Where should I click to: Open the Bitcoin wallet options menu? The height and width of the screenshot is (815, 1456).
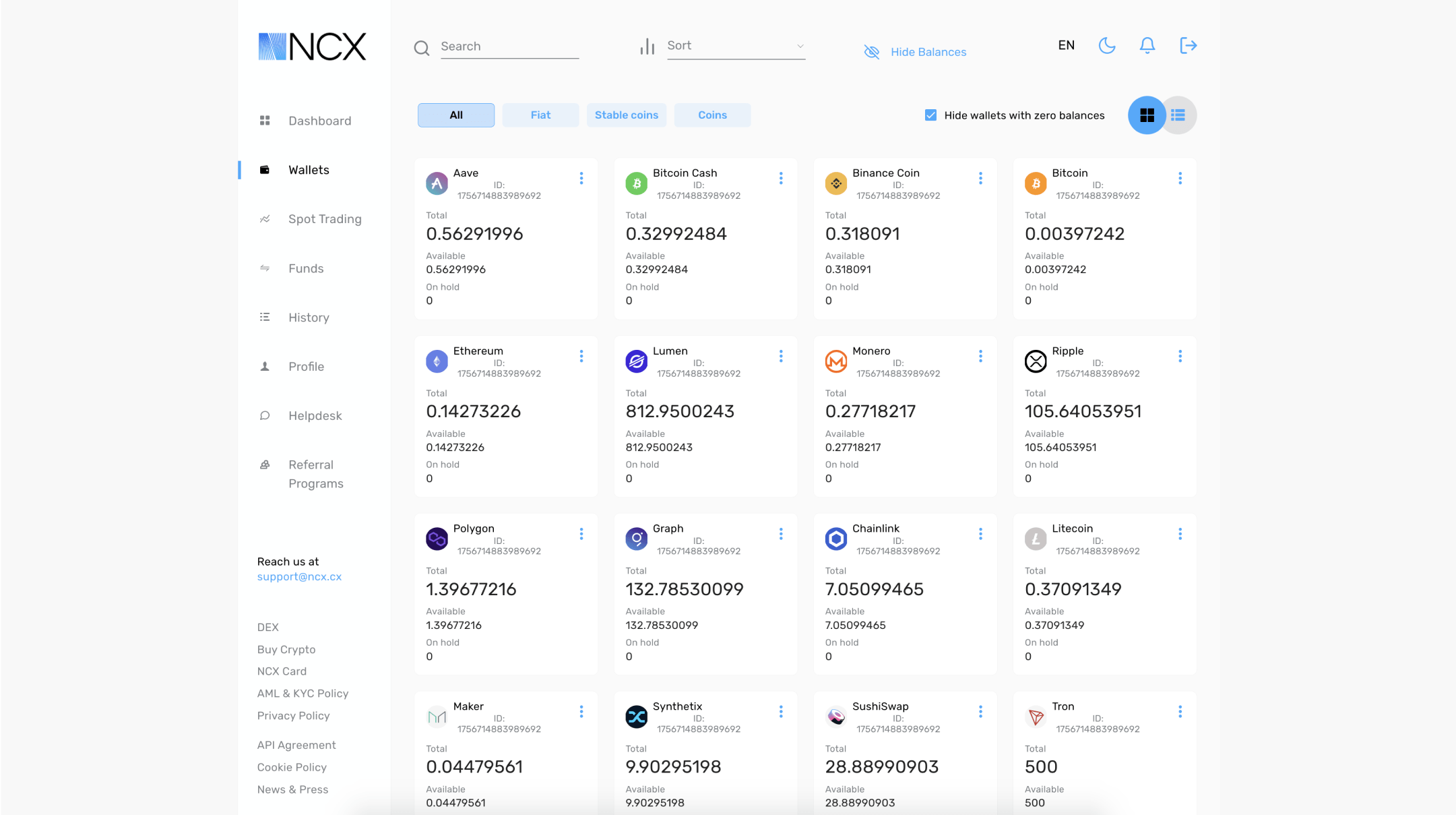click(x=1180, y=178)
